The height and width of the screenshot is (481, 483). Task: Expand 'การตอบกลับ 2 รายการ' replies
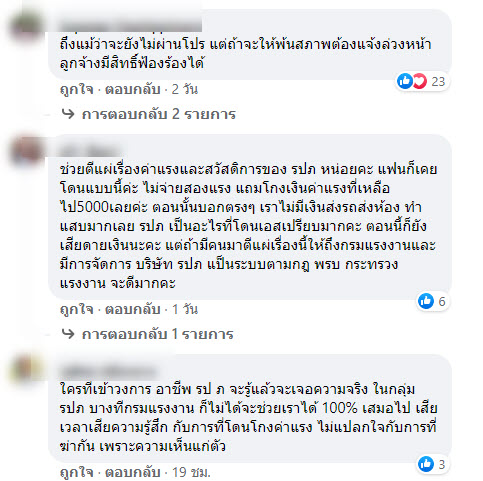click(159, 114)
